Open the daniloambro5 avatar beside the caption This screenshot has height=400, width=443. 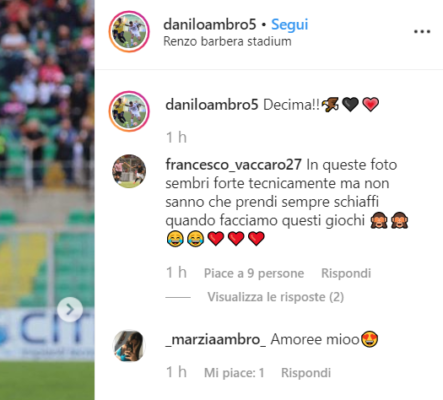coord(129,111)
